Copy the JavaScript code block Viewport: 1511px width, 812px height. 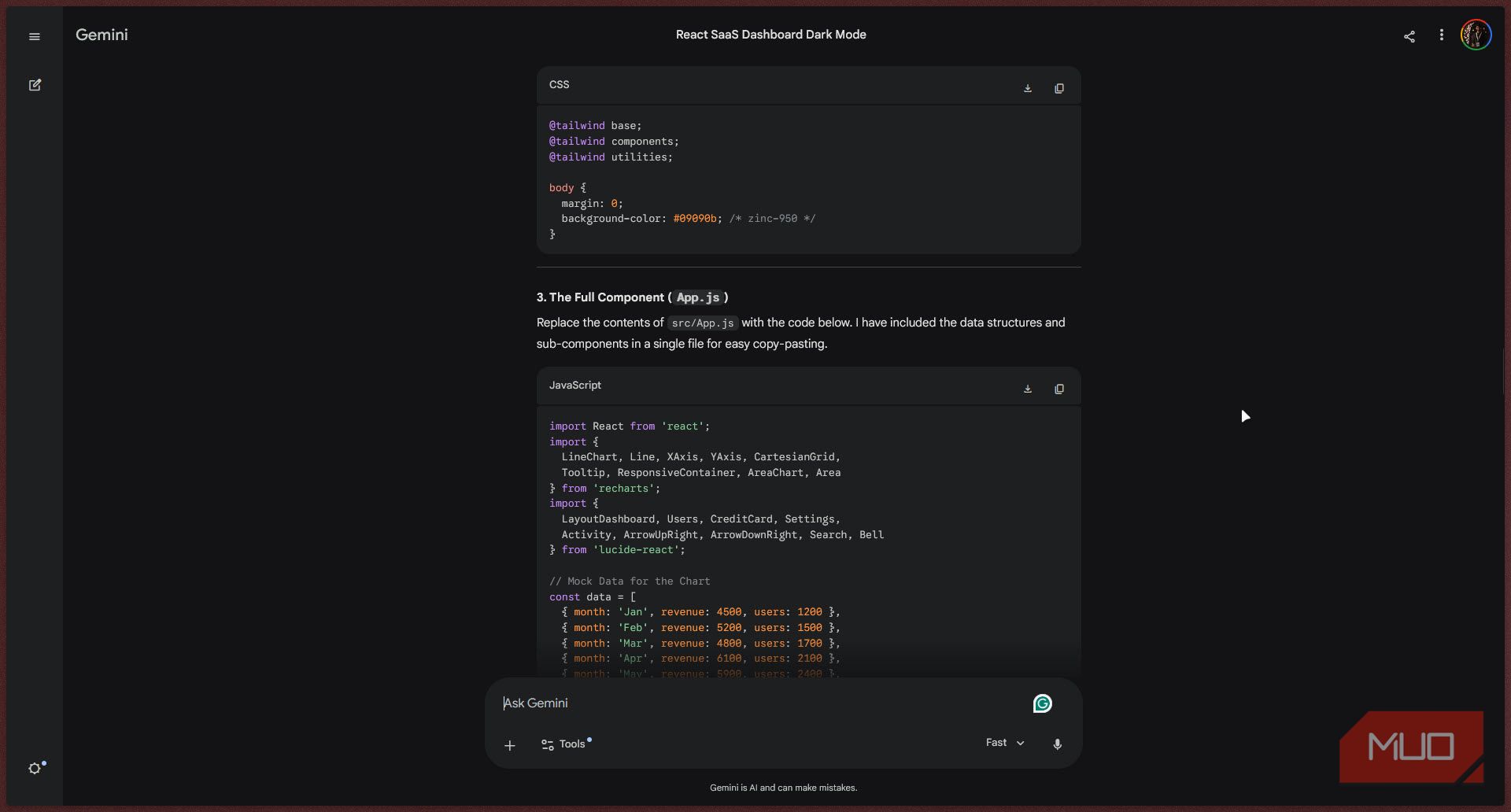(1059, 389)
